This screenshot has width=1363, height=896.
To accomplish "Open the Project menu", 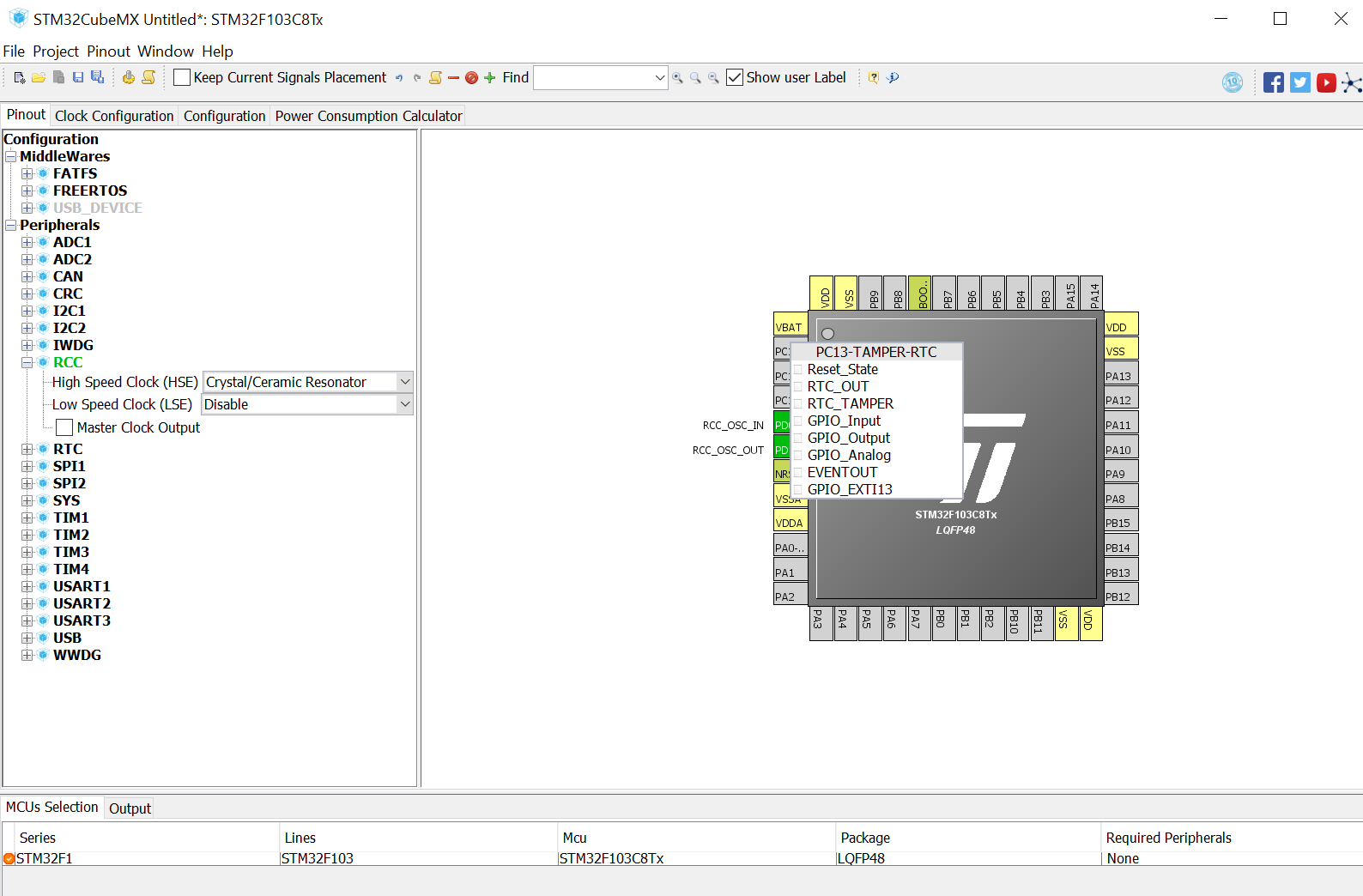I will (x=56, y=51).
